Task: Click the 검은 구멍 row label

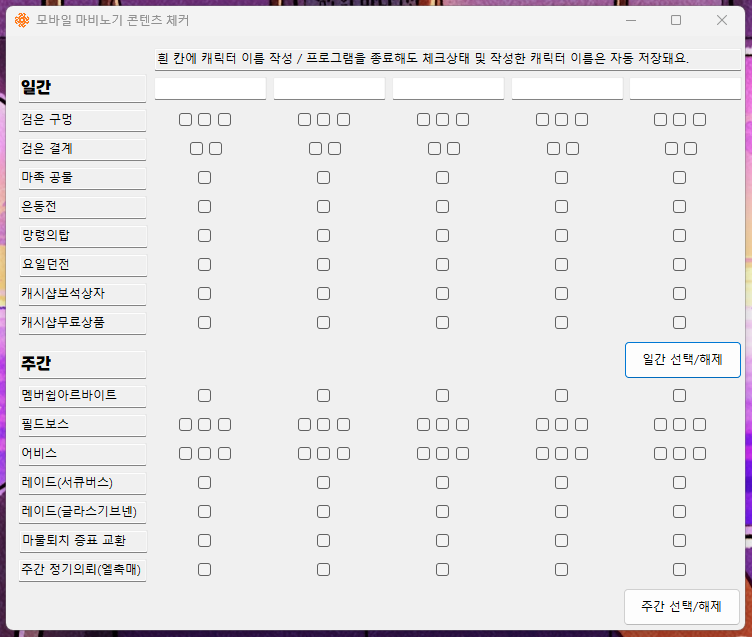Action: [x=82, y=120]
